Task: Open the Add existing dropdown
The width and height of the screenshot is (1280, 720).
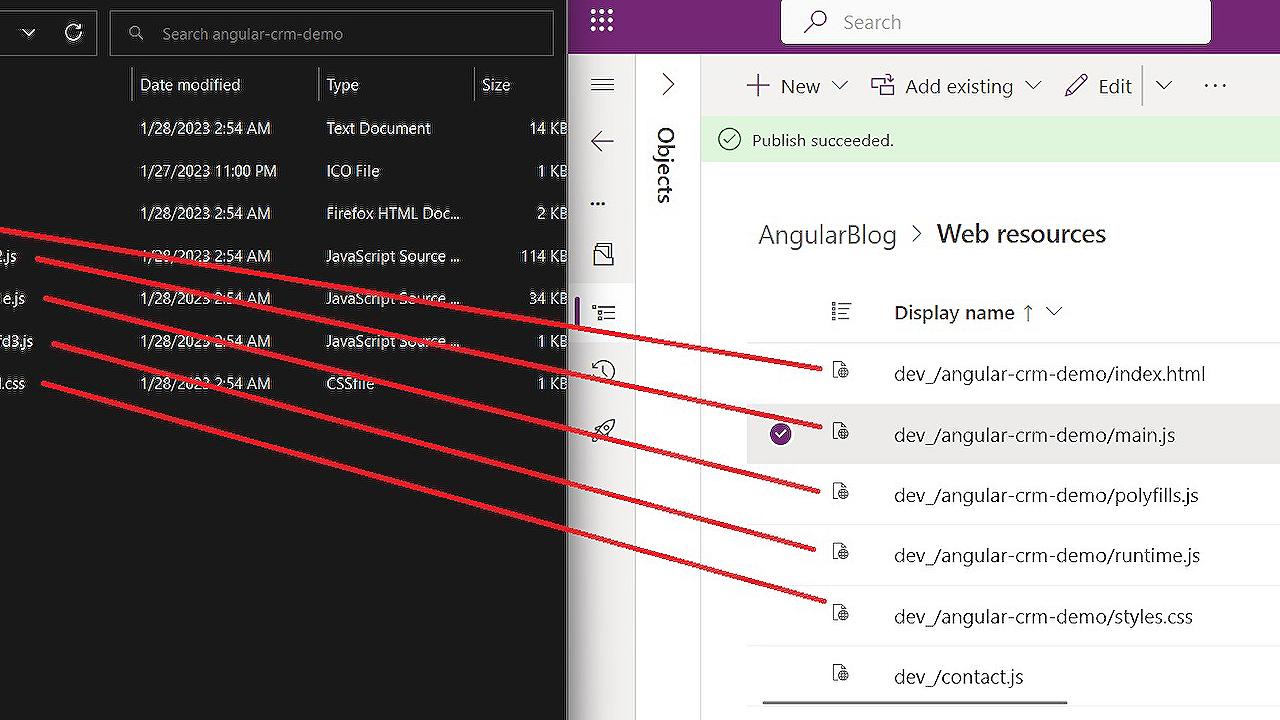Action: pos(1034,86)
